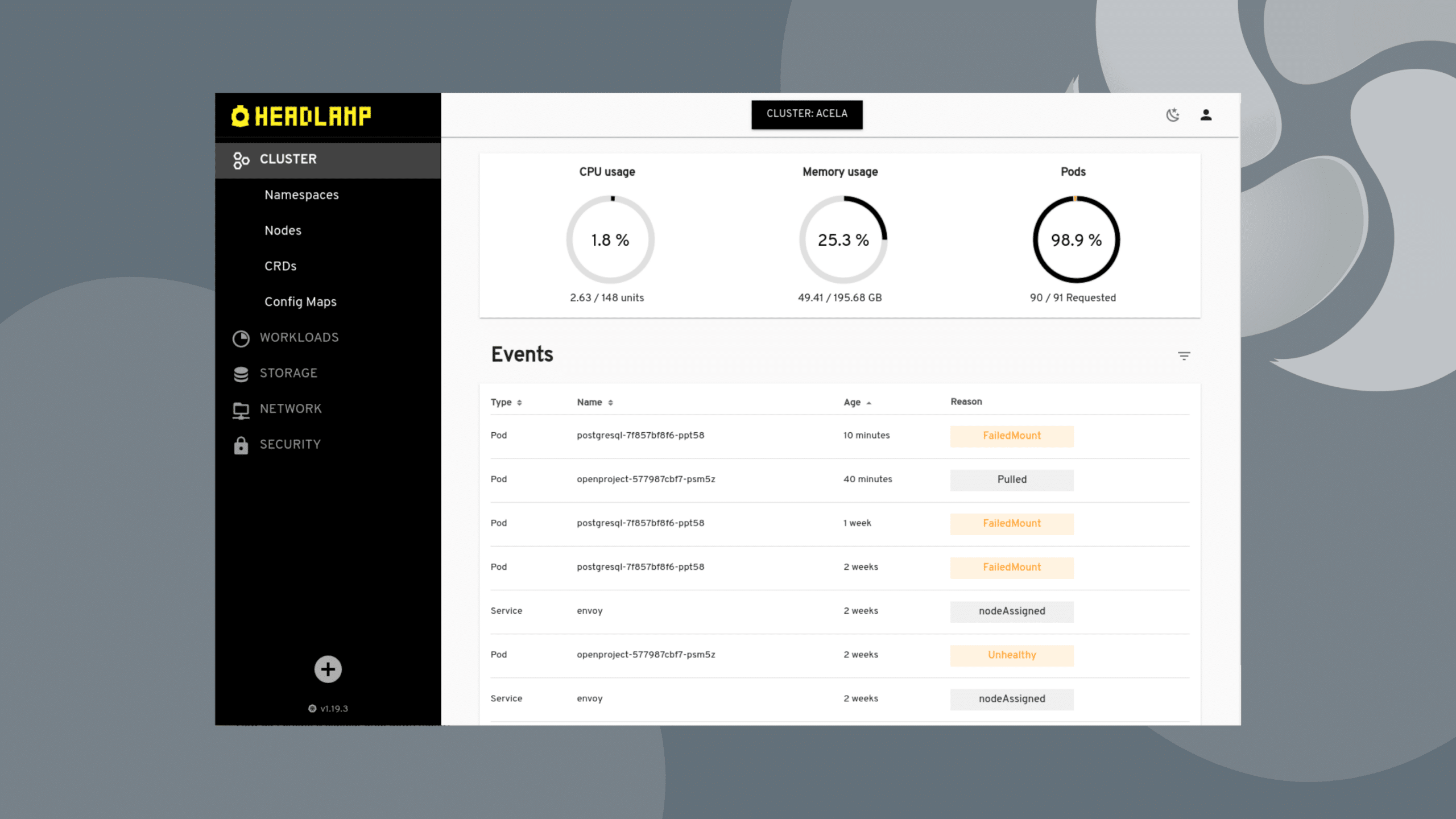Click the Pods 98.9 % gauge
Viewport: 1456px width, 819px height.
coord(1076,239)
